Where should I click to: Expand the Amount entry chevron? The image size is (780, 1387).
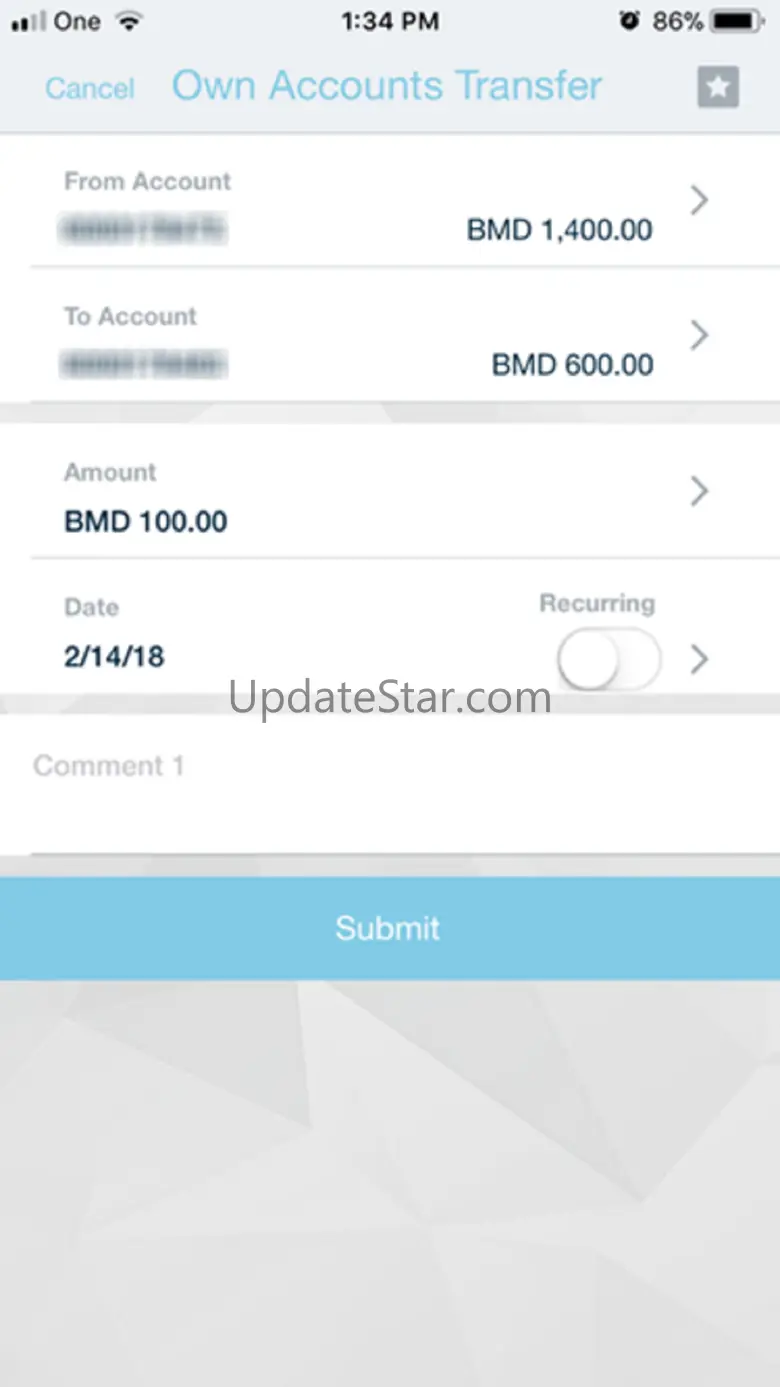pyautogui.click(x=700, y=491)
